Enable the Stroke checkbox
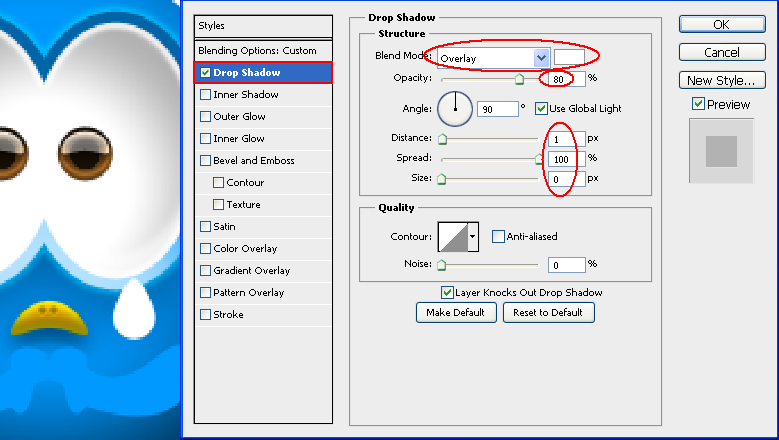The image size is (779, 440). click(x=205, y=314)
